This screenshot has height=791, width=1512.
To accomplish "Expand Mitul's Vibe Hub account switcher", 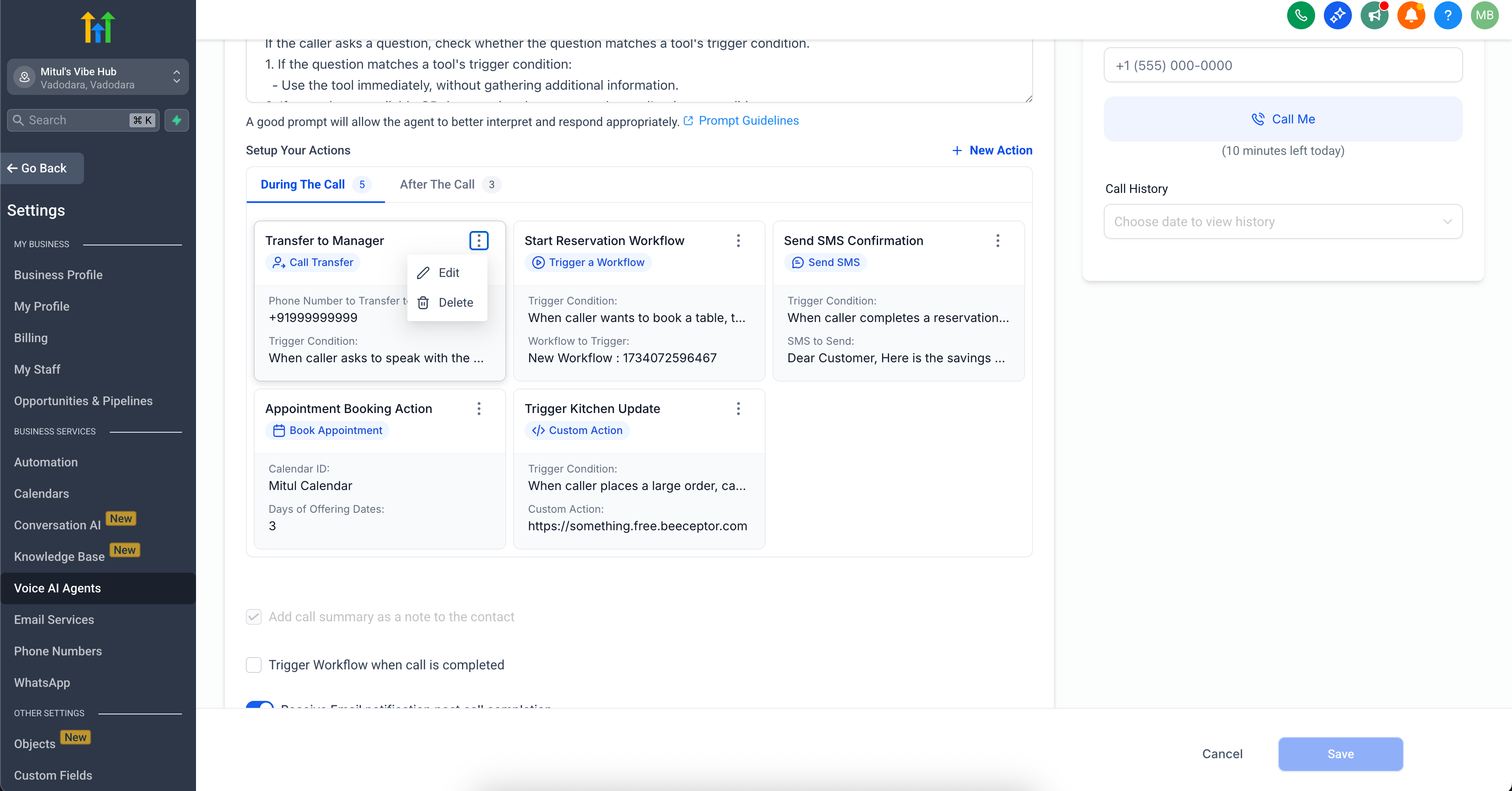I will pyautogui.click(x=98, y=77).
